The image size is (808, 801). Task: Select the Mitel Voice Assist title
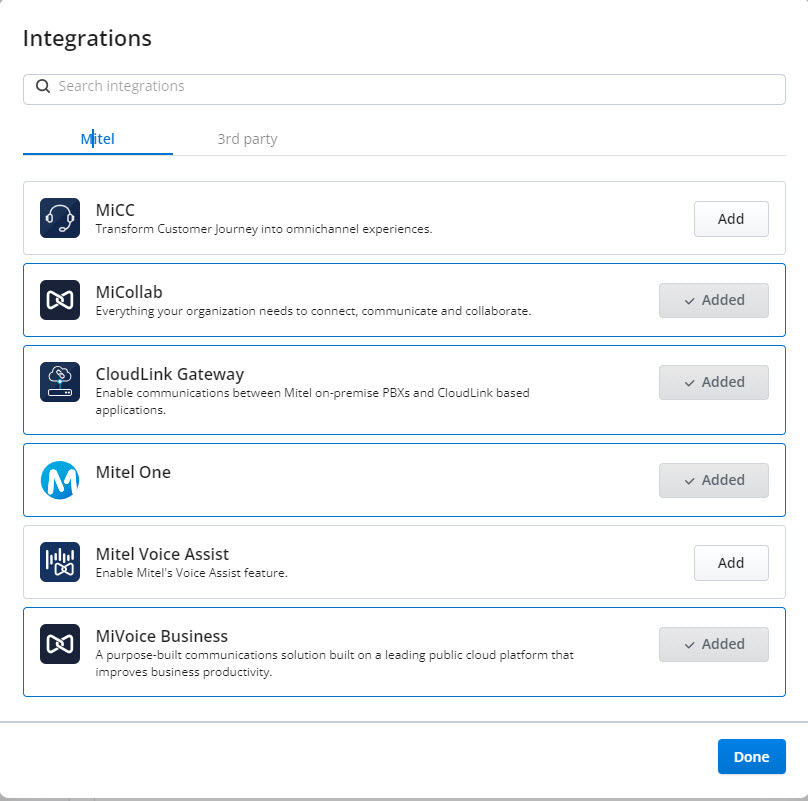click(x=162, y=554)
